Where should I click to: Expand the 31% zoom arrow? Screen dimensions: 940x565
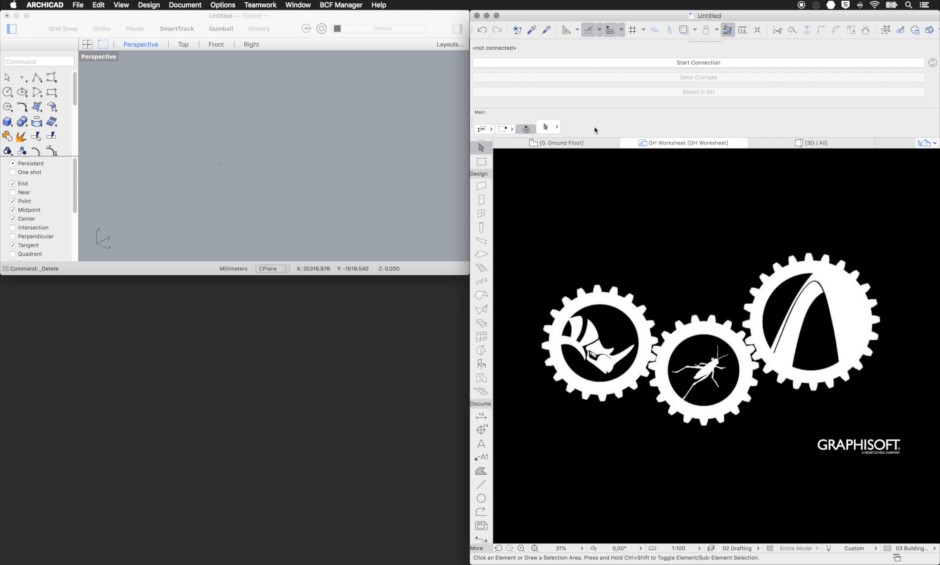(x=581, y=548)
